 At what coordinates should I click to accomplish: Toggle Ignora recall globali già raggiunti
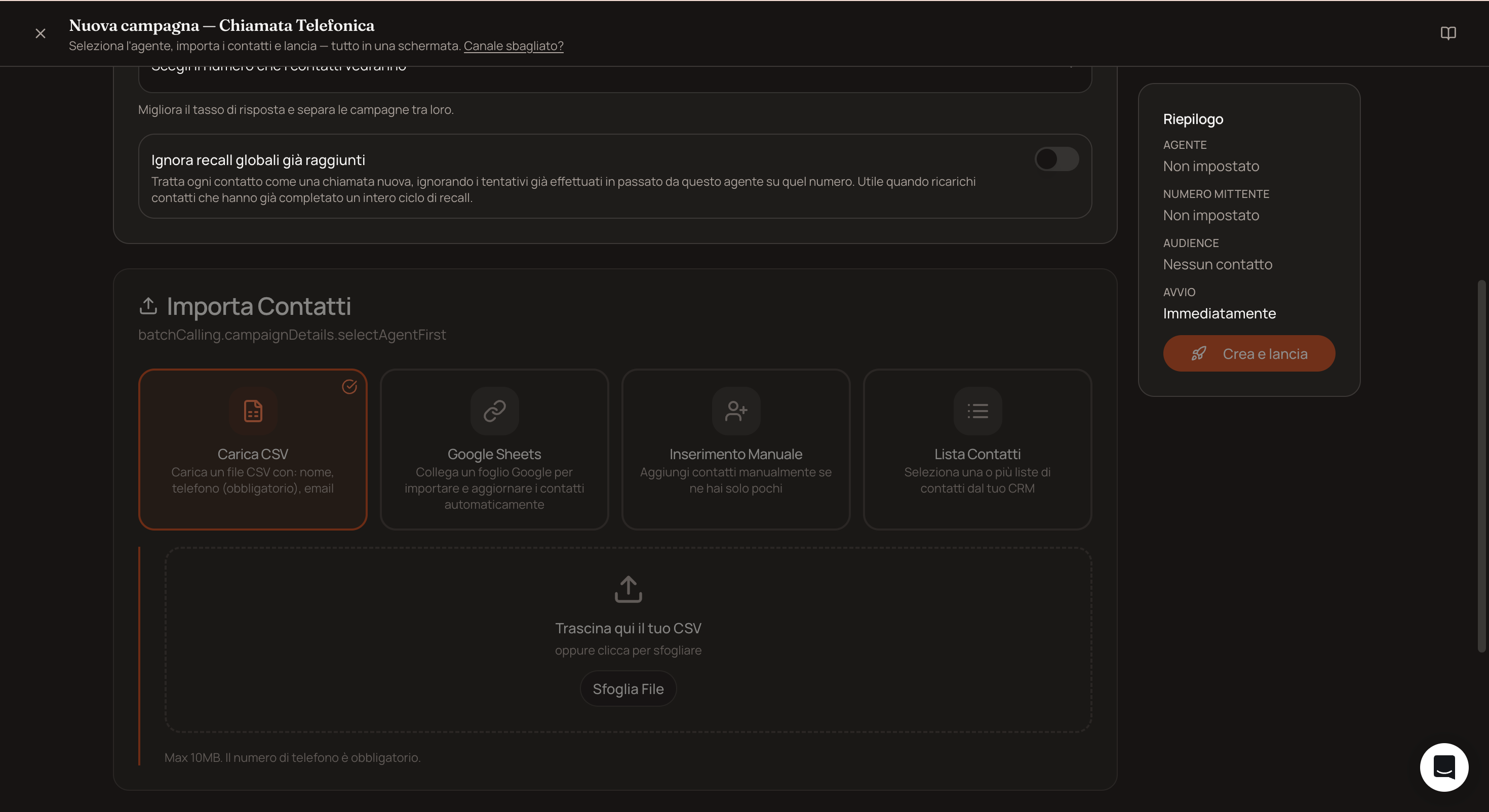(1056, 159)
